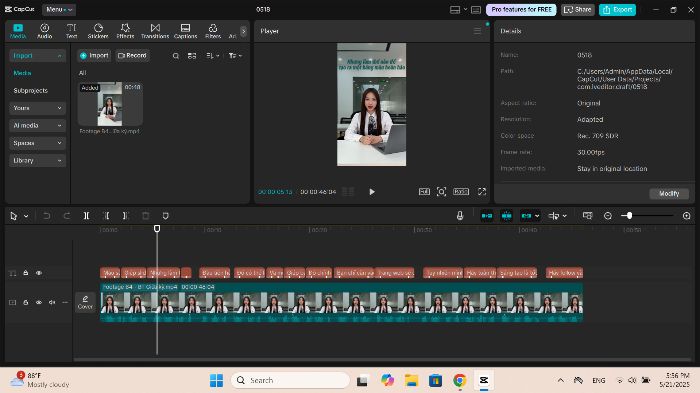
Task: Expand the Spaces section
Action: (x=37, y=143)
